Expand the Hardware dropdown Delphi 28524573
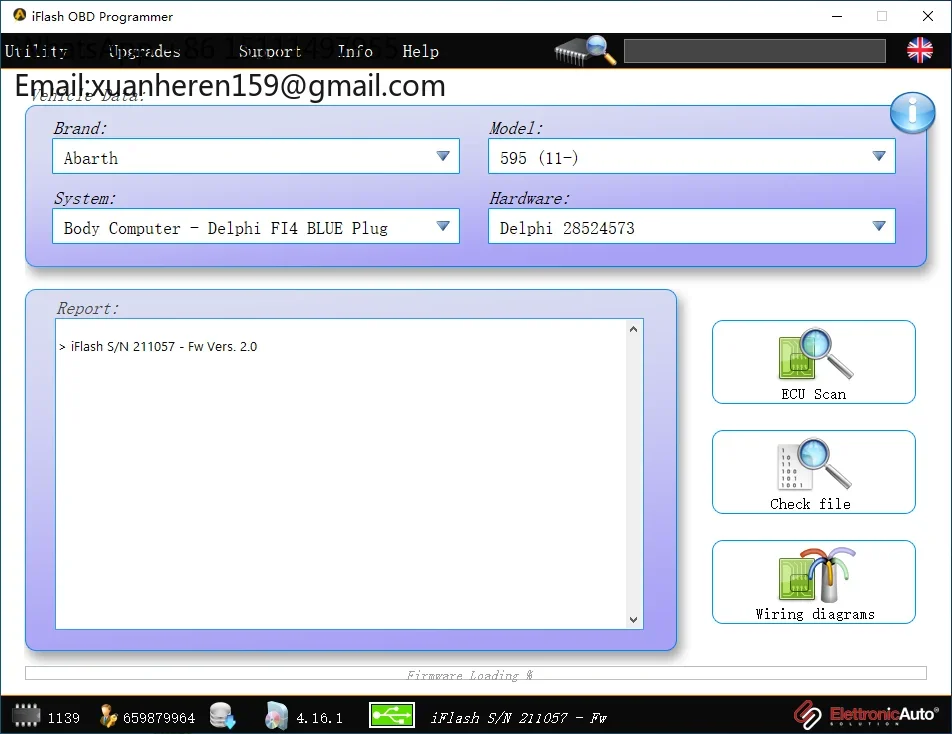Image resolution: width=952 pixels, height=734 pixels. pos(692,226)
